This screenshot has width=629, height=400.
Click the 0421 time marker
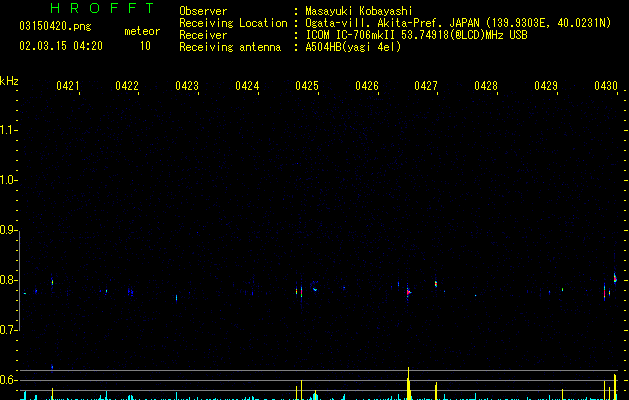pyautogui.click(x=67, y=86)
